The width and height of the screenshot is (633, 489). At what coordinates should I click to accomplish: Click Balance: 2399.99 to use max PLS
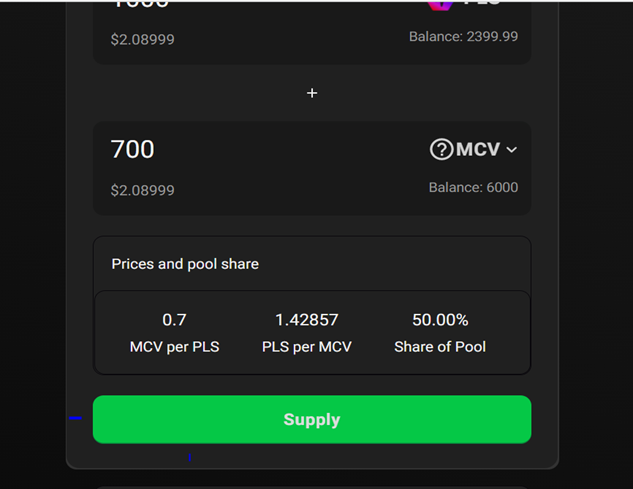pos(463,37)
